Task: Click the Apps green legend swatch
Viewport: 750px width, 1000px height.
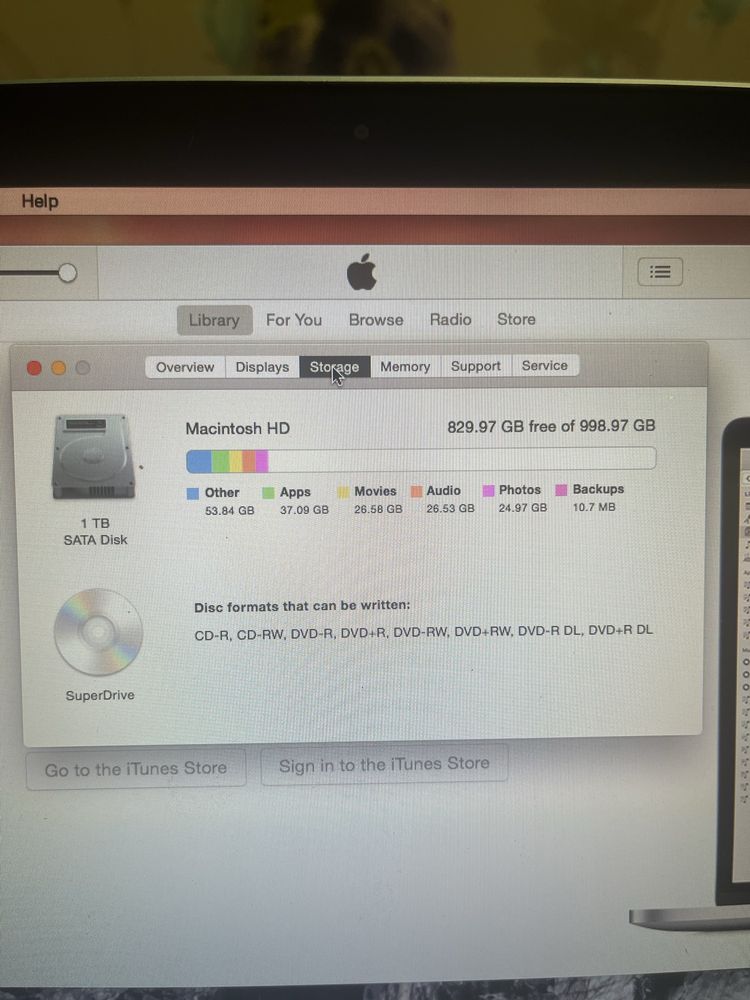Action: 268,493
